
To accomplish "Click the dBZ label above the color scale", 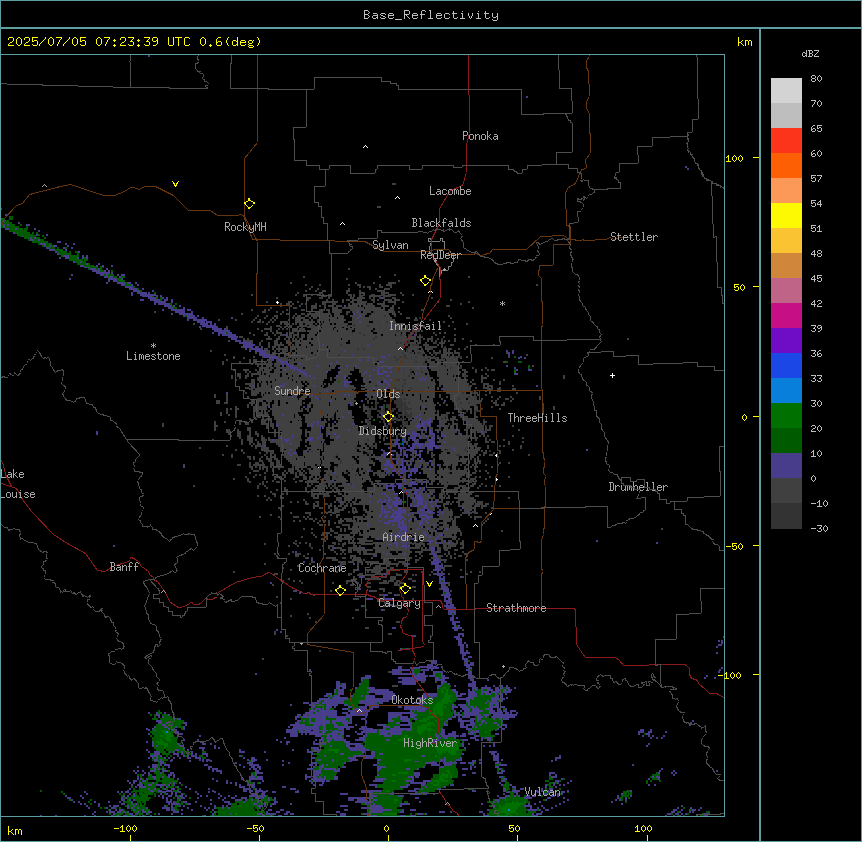I will (x=810, y=54).
